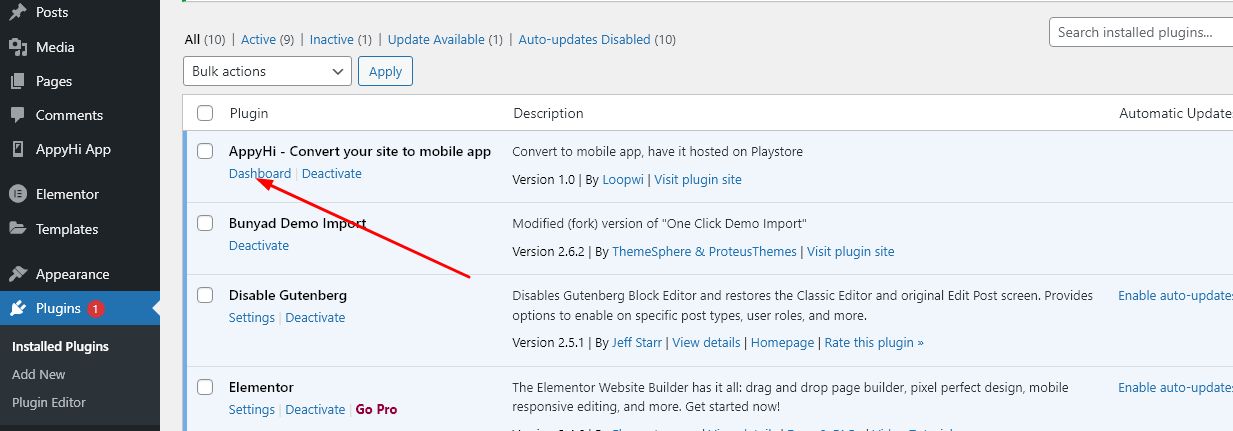The width and height of the screenshot is (1233, 431).
Task: Open the Bulk actions dropdown
Action: click(268, 71)
